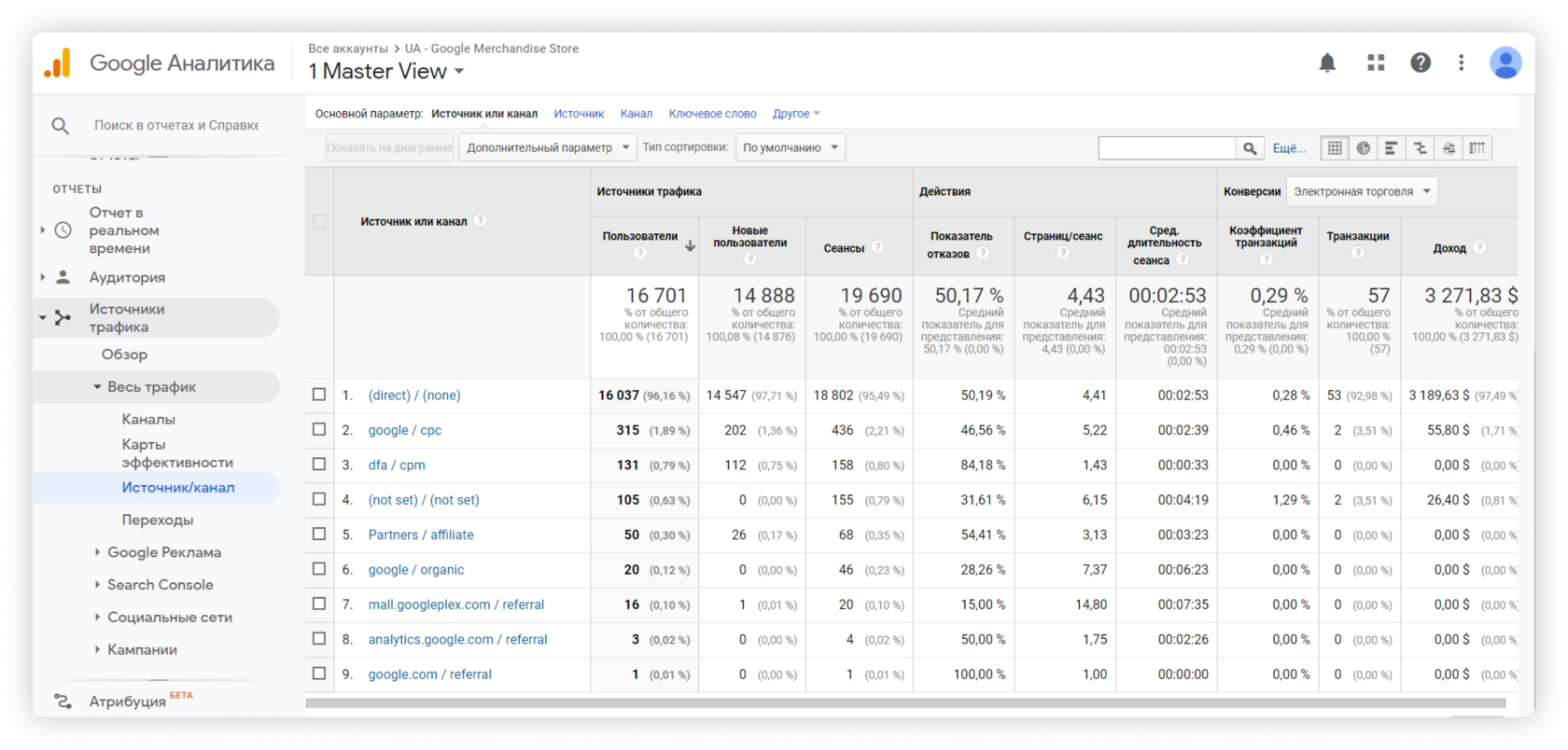
Task: Open the По умолчанию sort type dropdown
Action: 791,147
